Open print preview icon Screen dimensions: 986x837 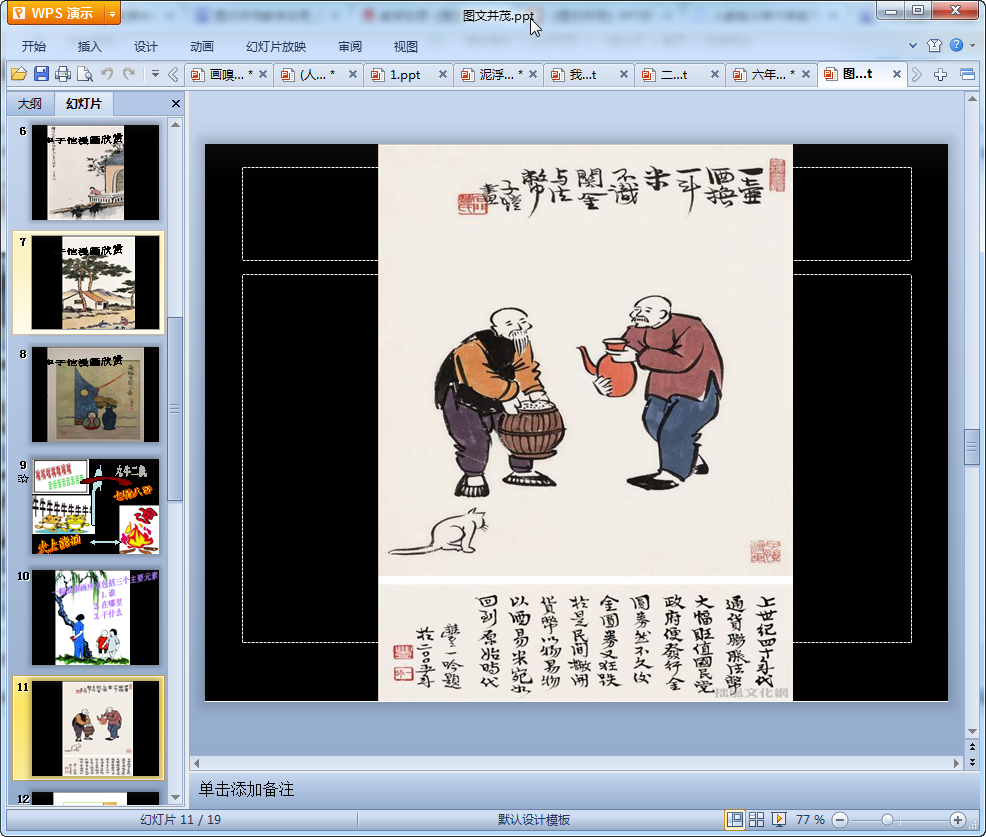[x=84, y=74]
